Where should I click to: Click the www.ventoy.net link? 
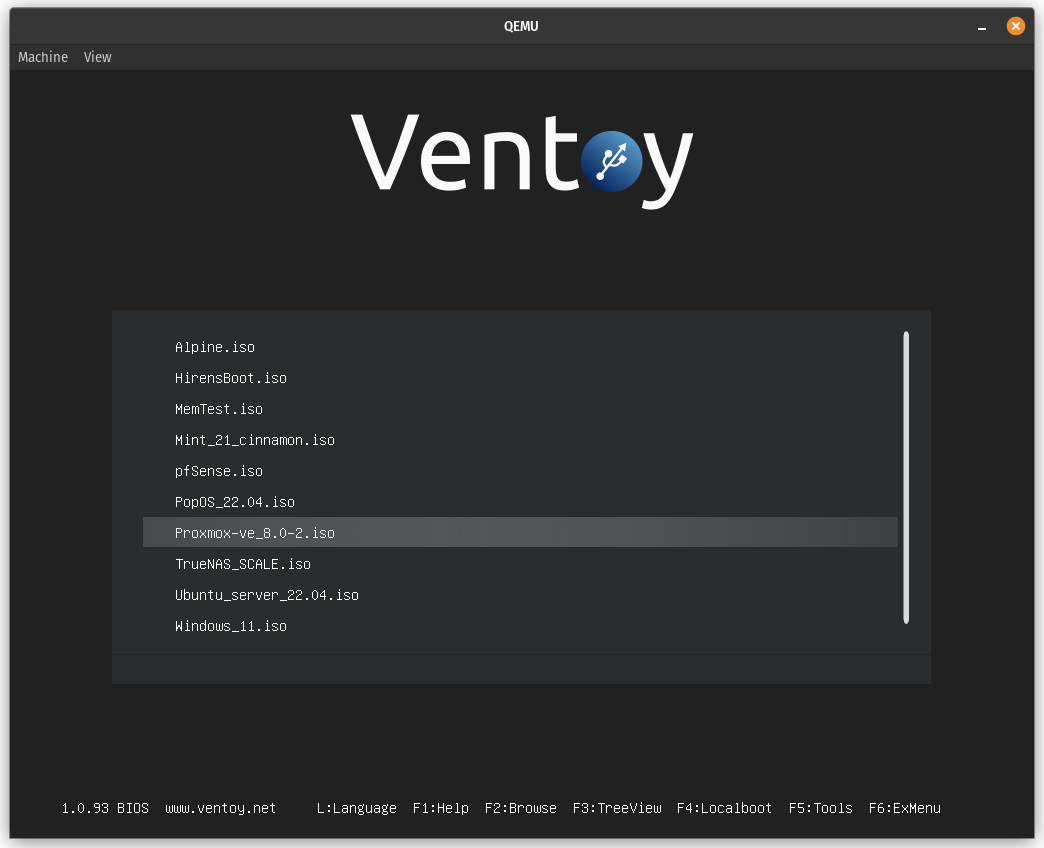tap(220, 808)
